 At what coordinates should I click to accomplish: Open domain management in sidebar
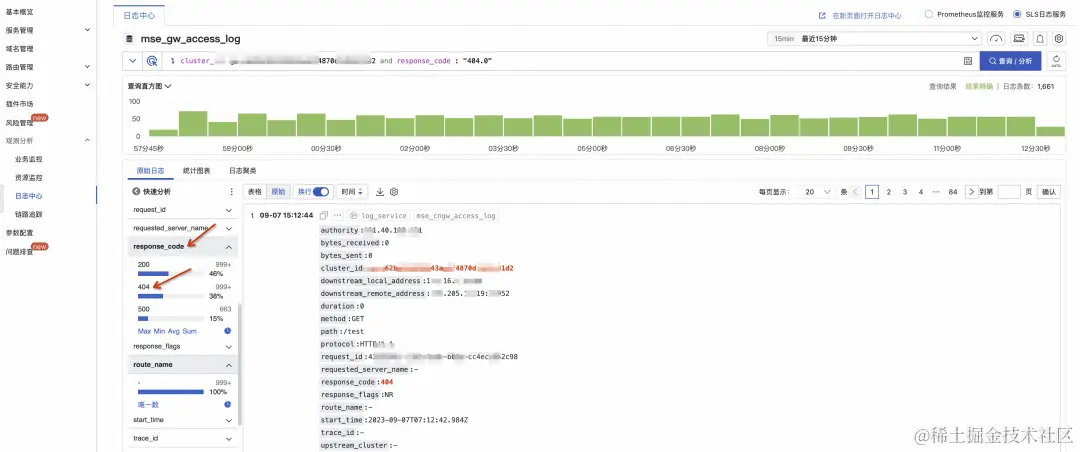tap(19, 48)
